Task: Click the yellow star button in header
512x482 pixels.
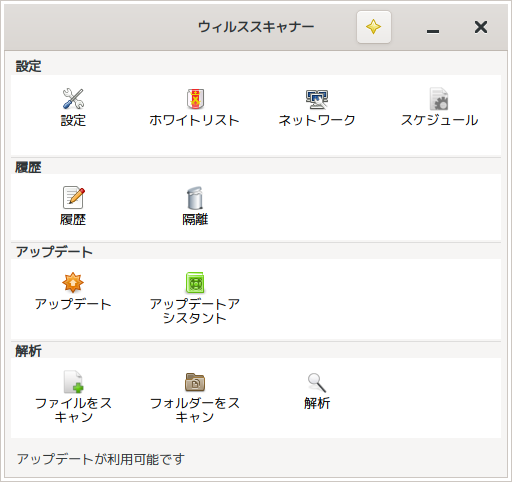Action: 374,27
